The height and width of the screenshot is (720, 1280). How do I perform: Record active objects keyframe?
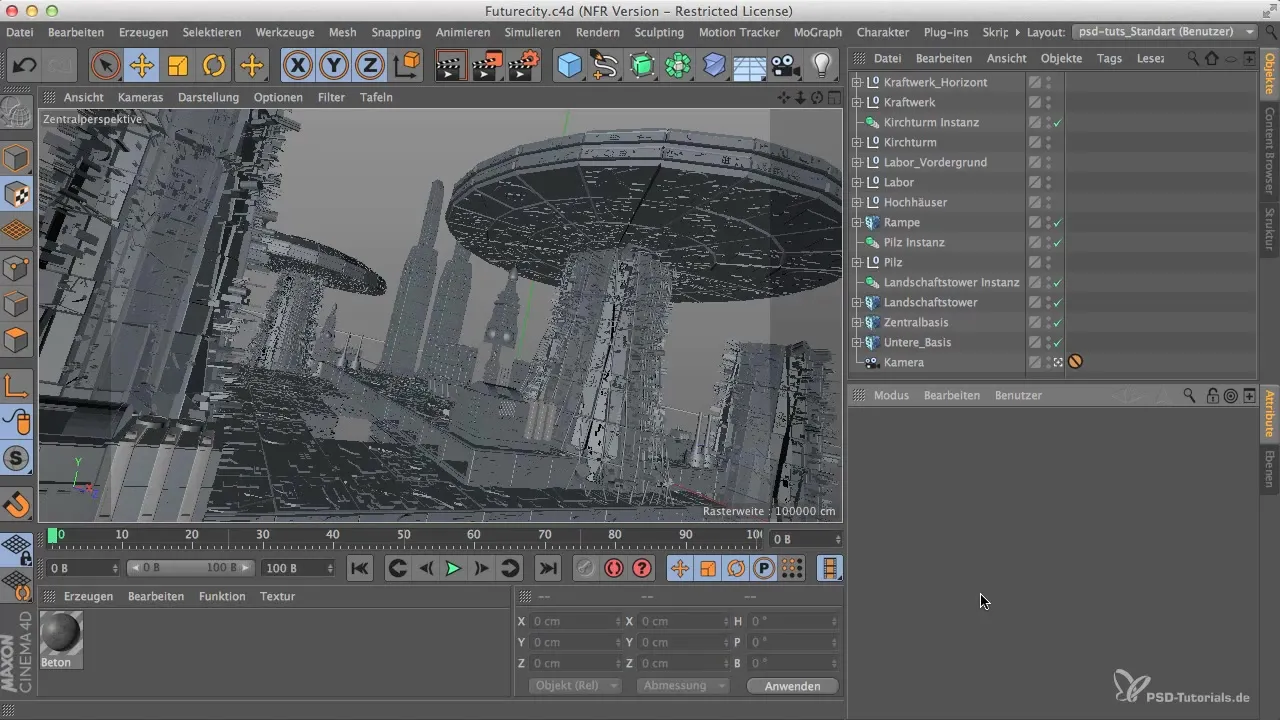pos(585,568)
